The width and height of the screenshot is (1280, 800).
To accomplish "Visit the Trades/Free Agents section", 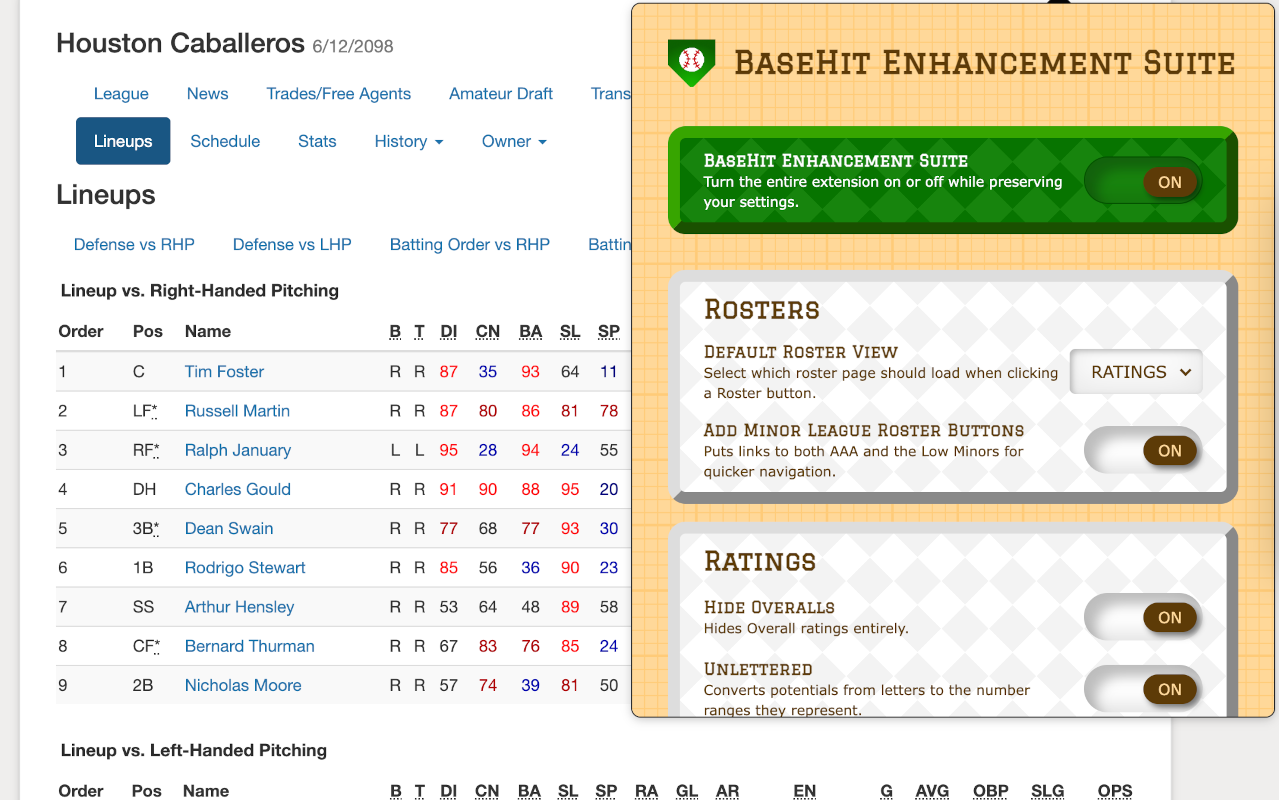I will click(338, 93).
